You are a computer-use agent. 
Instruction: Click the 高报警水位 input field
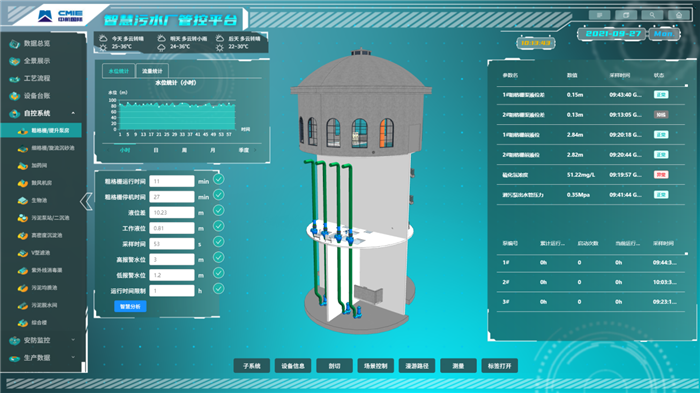click(172, 259)
